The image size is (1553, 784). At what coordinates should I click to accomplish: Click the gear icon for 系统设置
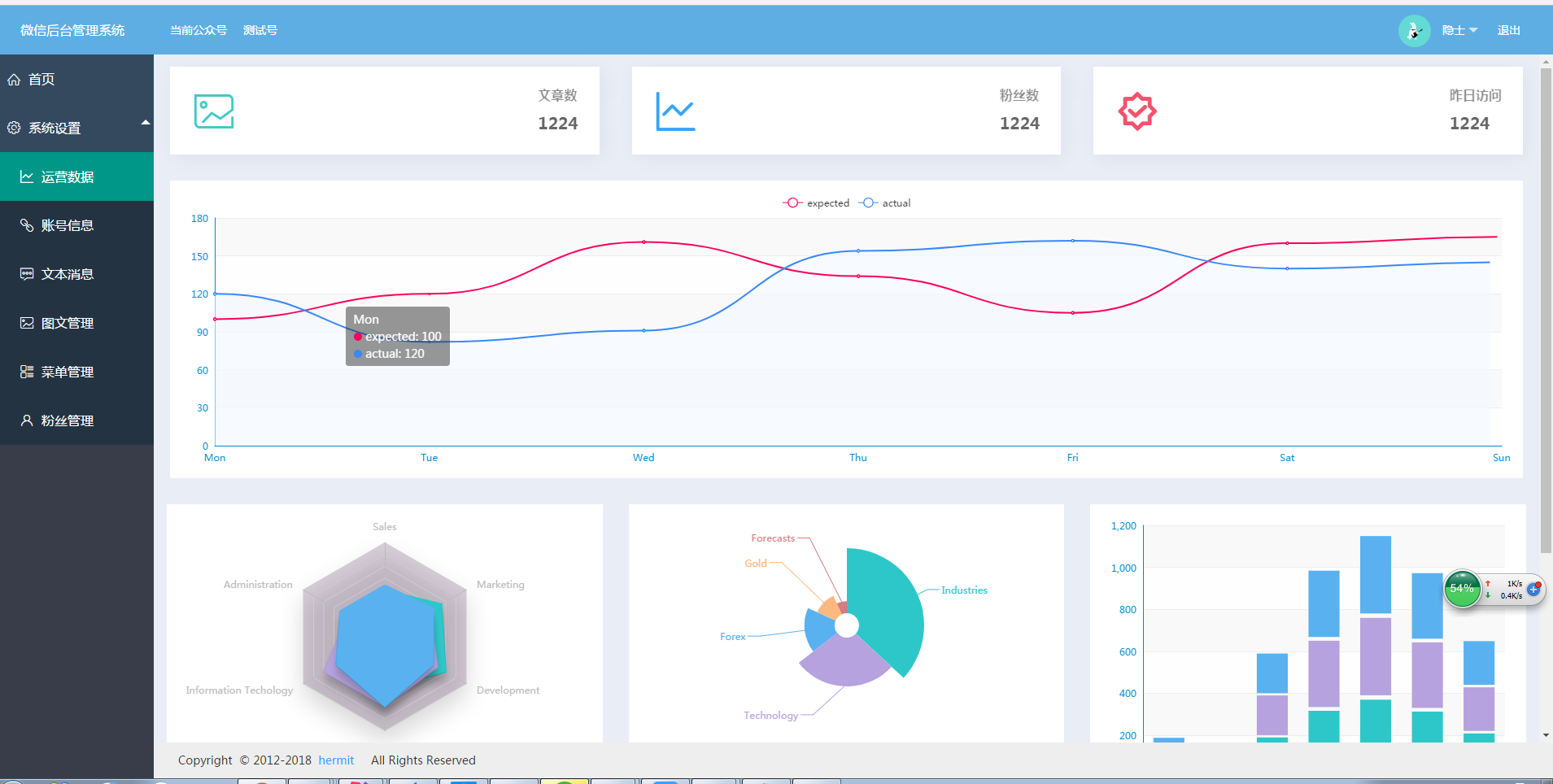click(x=14, y=128)
